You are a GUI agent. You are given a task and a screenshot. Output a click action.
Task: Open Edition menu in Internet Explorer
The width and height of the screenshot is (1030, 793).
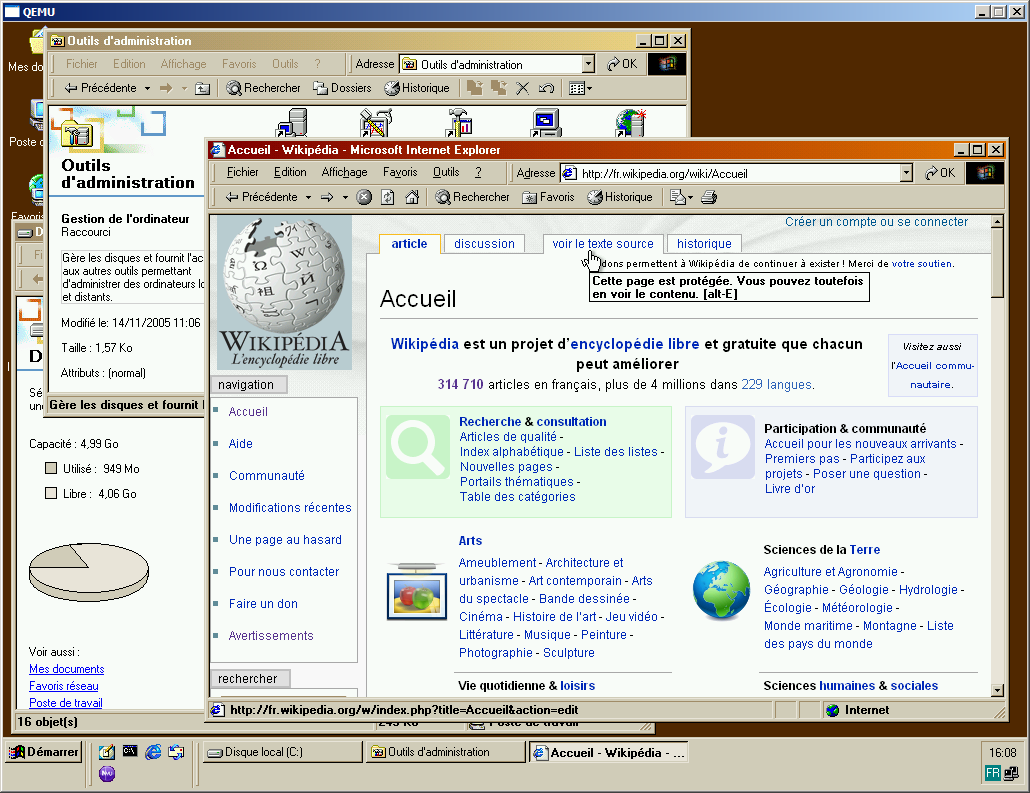click(x=290, y=172)
